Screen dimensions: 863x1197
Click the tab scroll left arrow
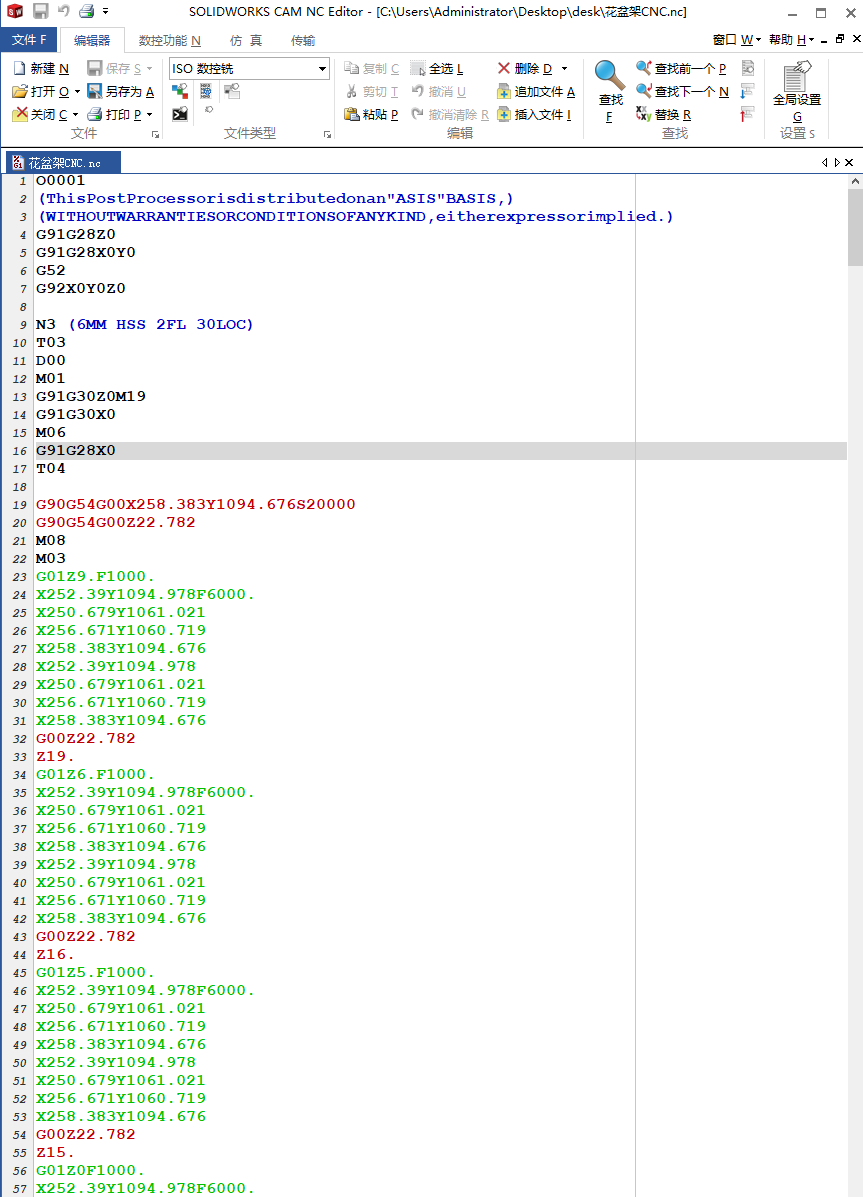coord(825,163)
